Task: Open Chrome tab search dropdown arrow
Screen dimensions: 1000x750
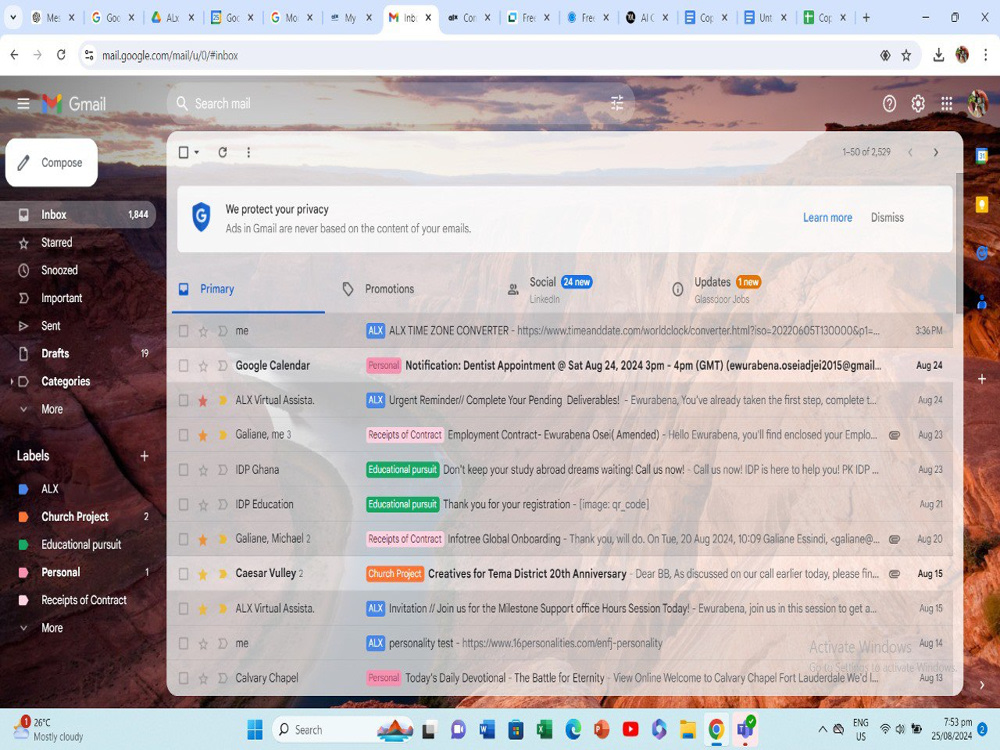Action: 13,18
